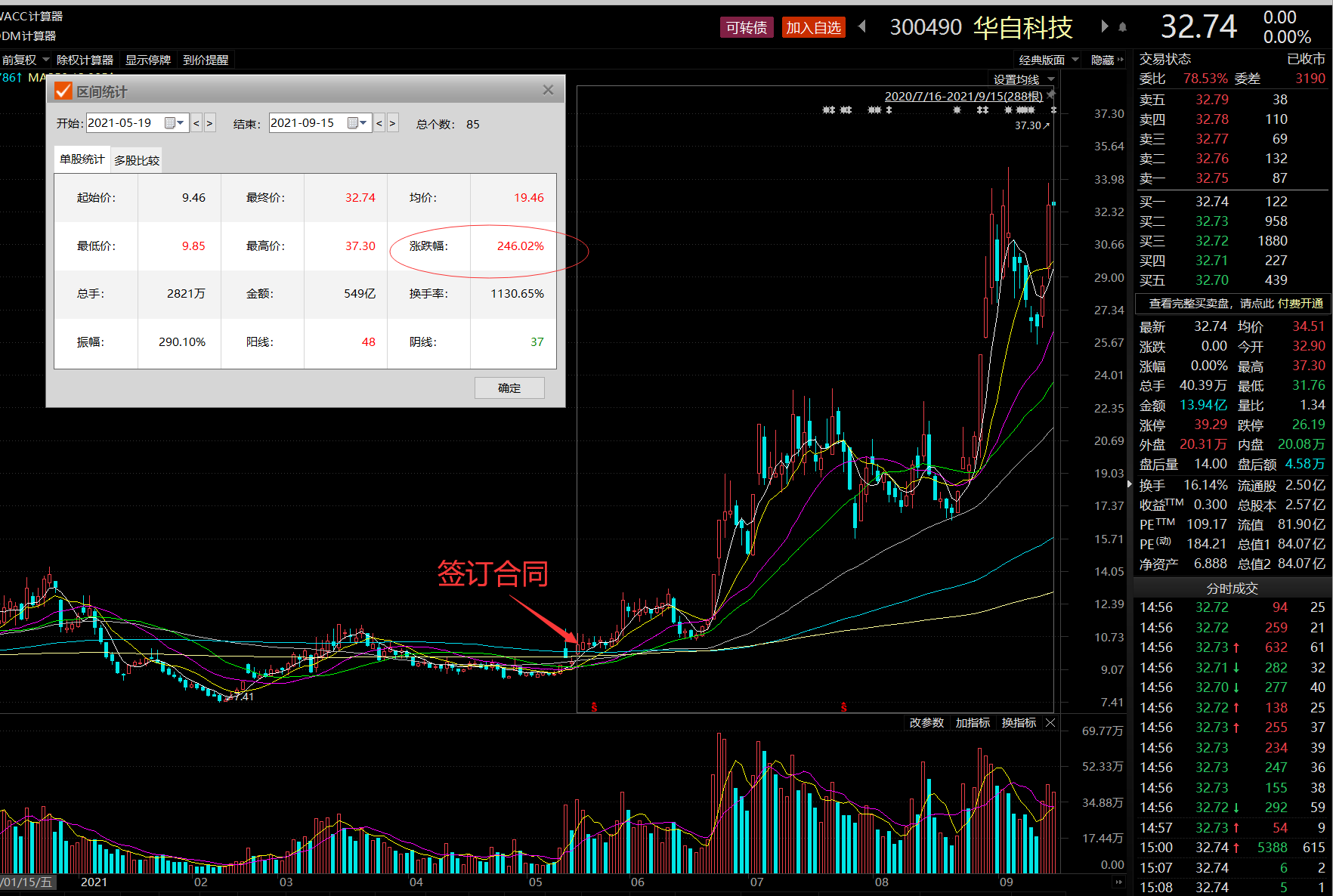Viewport: 1333px width, 896px height.
Task: Click the fast-forward arrows on the timeline
Action: point(1118,882)
